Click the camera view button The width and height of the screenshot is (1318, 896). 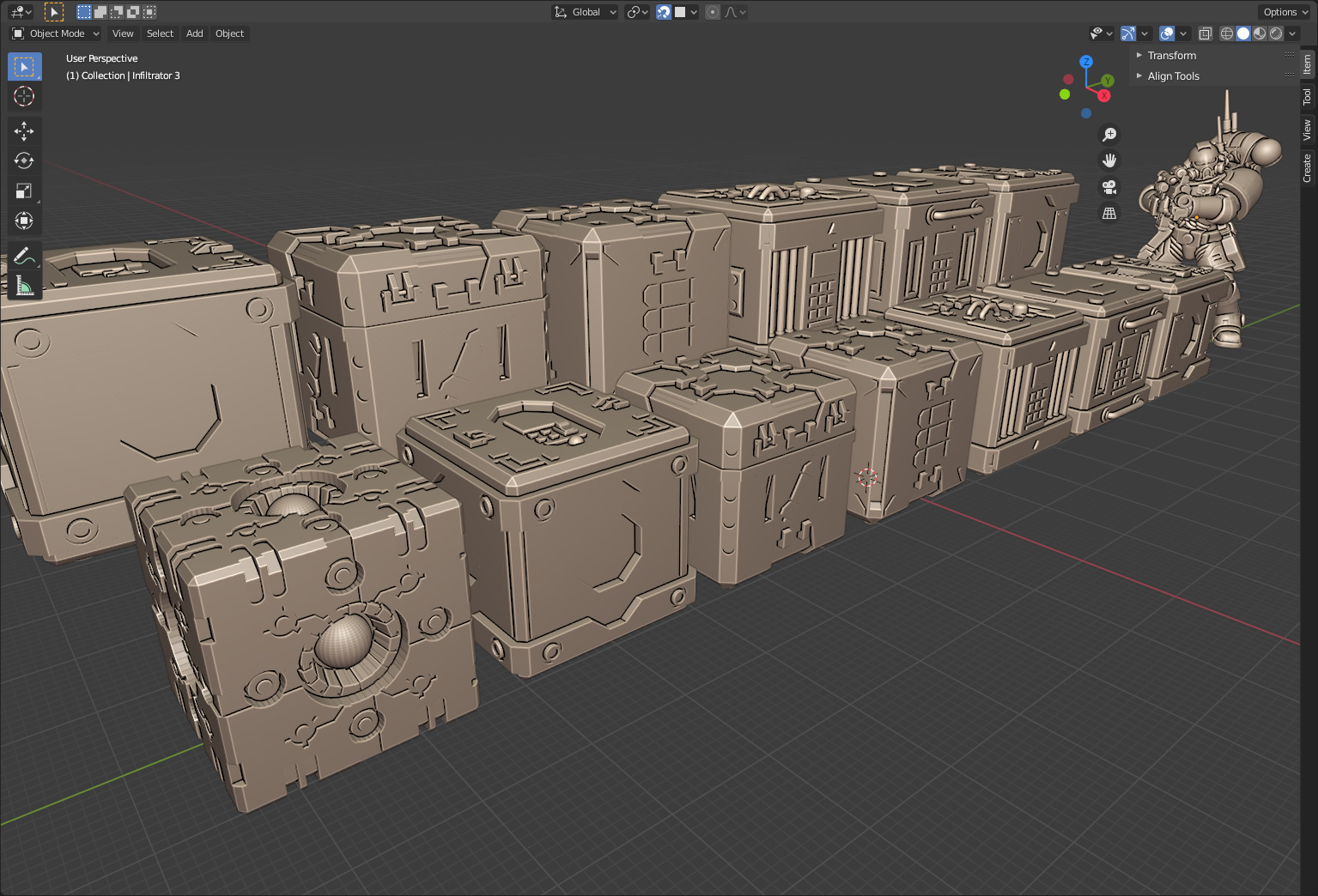1109,187
